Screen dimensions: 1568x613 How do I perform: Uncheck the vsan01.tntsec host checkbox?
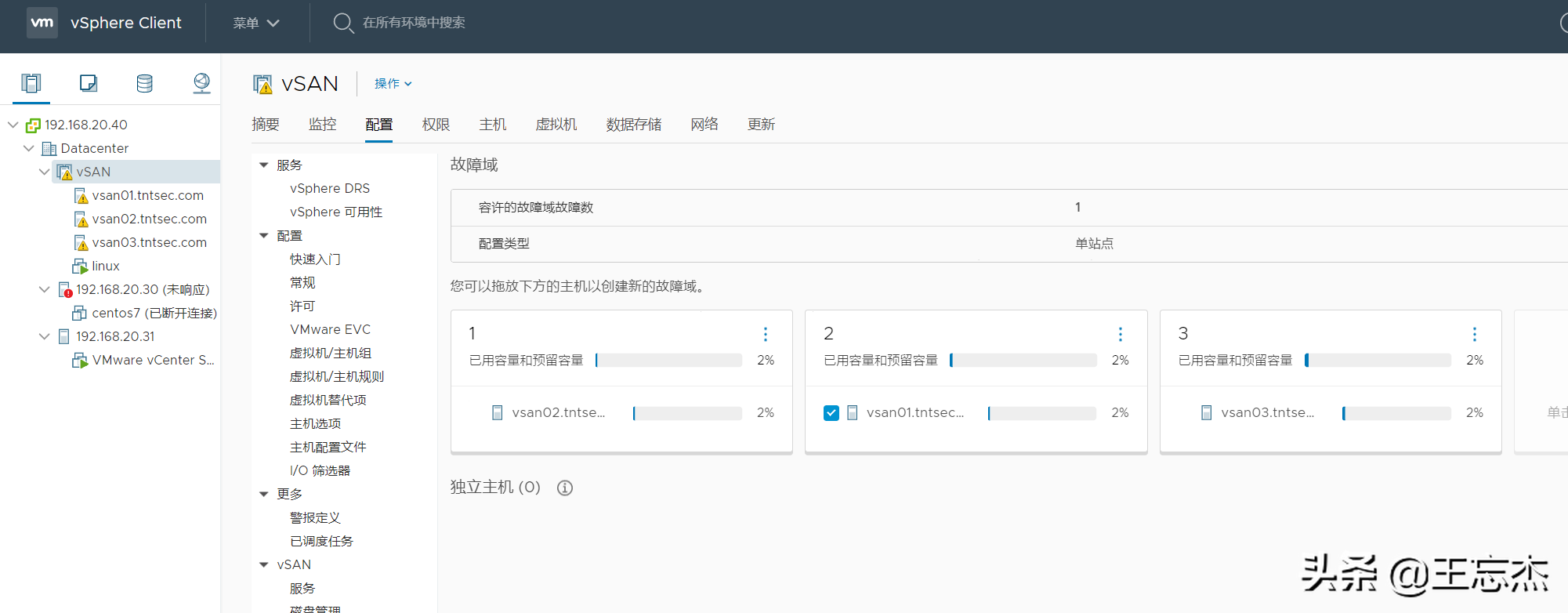pyautogui.click(x=831, y=412)
